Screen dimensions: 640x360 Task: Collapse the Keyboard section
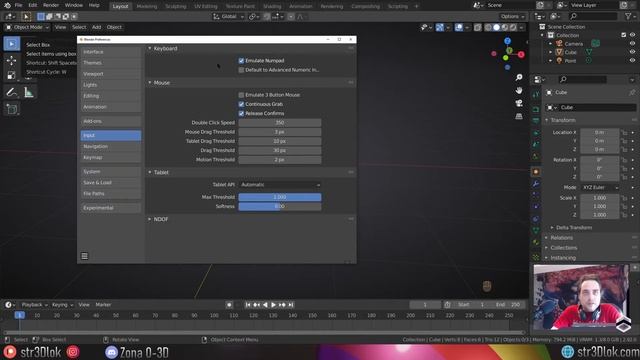[150, 48]
